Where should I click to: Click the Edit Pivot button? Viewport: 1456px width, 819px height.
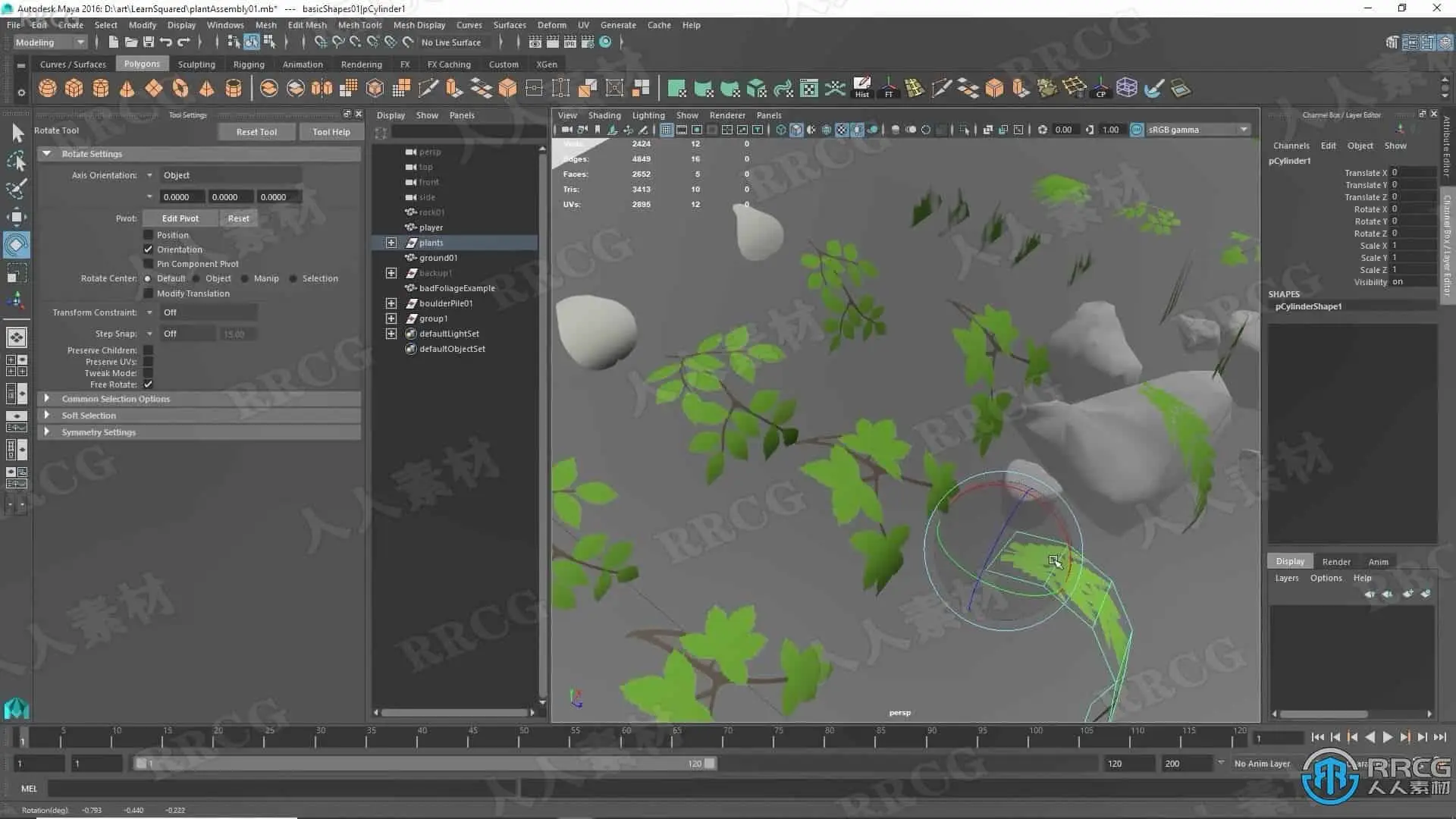(x=180, y=218)
